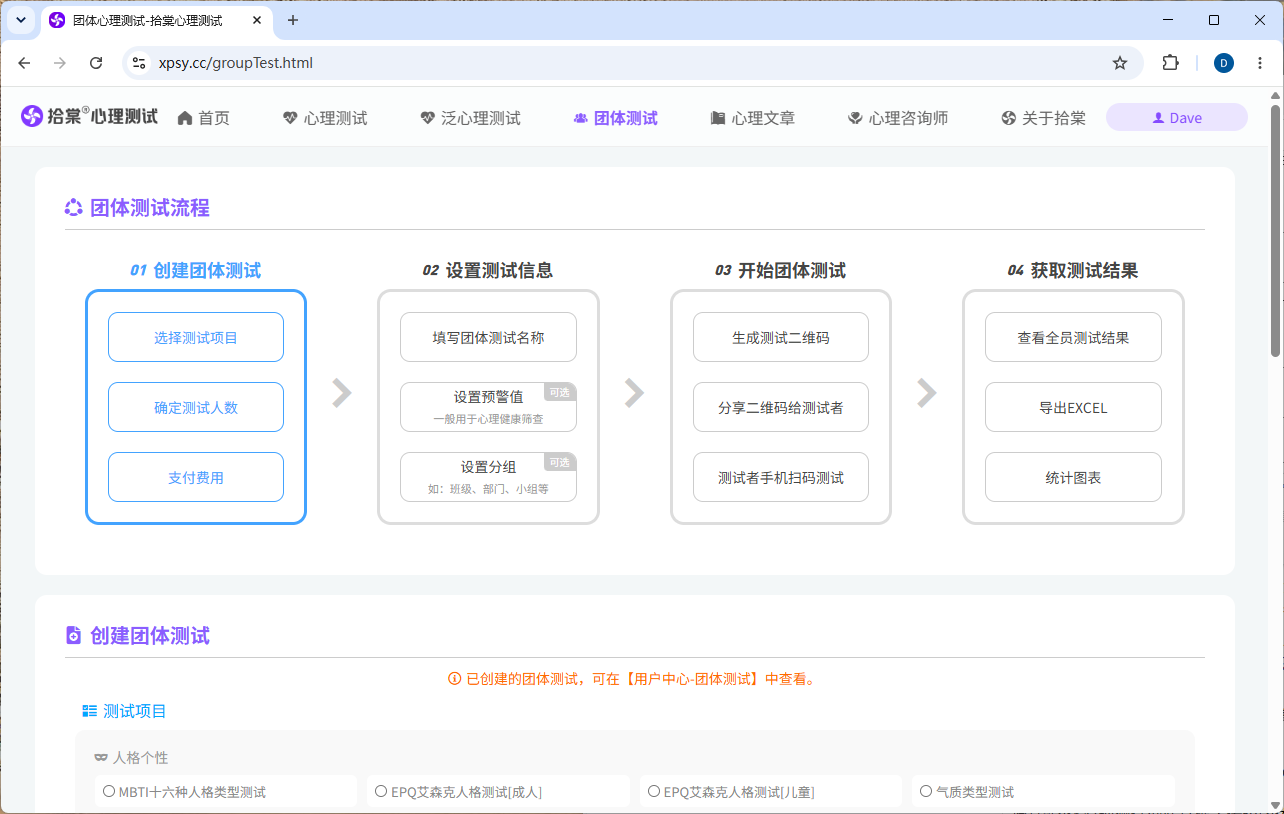
Task: Open the 心理测试 menu item
Action: pos(325,118)
